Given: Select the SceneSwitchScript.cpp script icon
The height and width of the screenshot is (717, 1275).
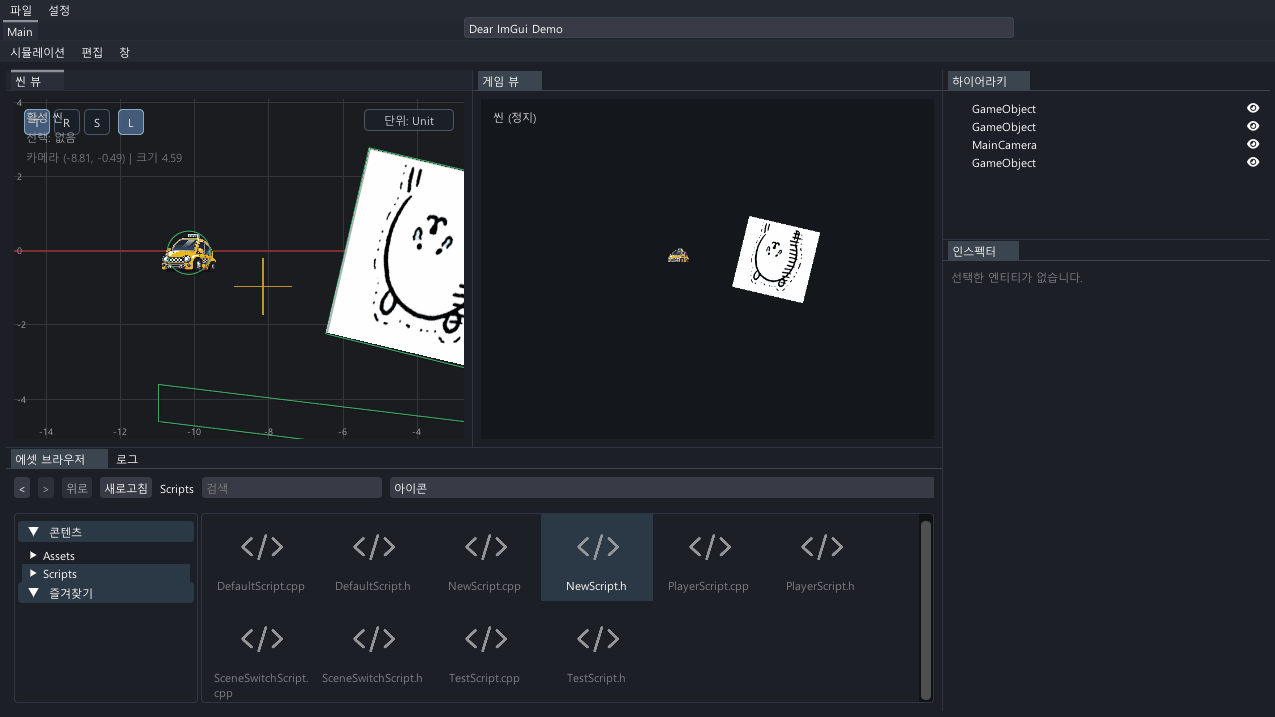Looking at the screenshot, I should [x=261, y=639].
